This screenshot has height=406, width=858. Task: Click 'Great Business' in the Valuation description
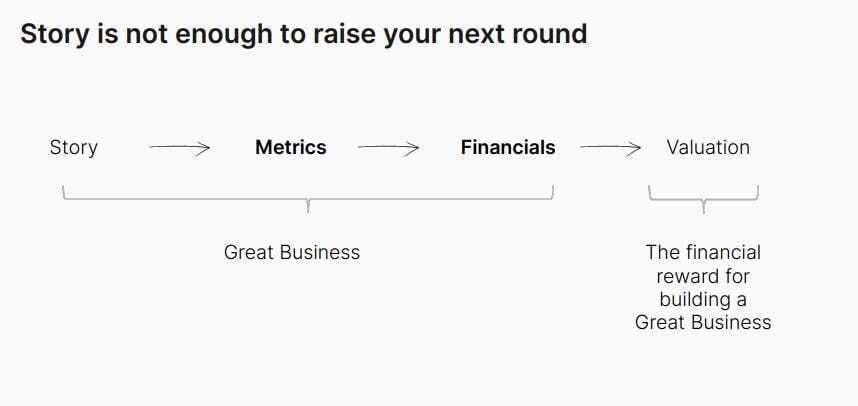coord(703,322)
